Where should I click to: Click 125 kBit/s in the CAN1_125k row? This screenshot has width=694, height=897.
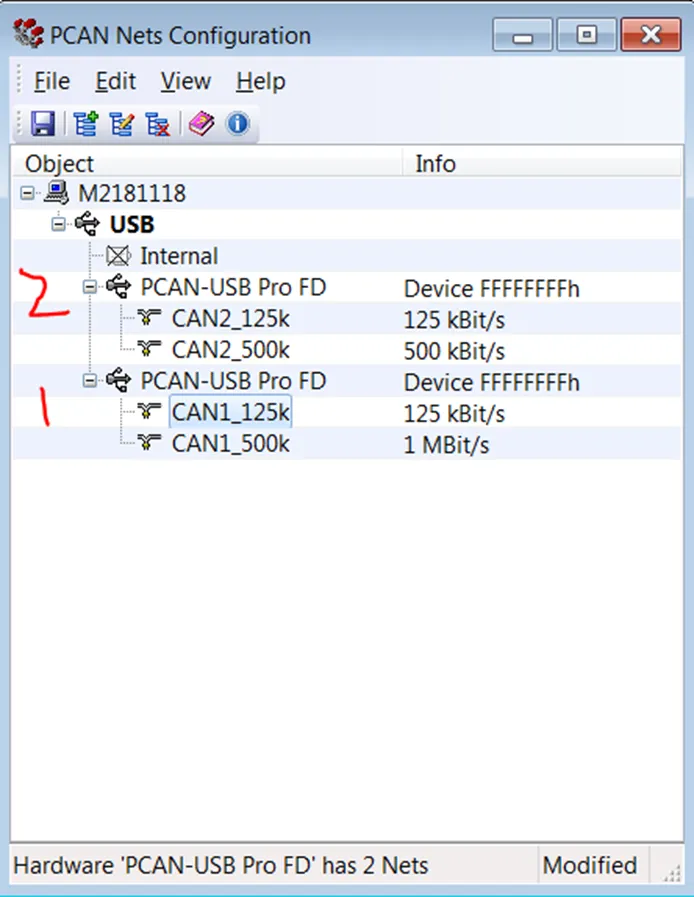click(454, 414)
